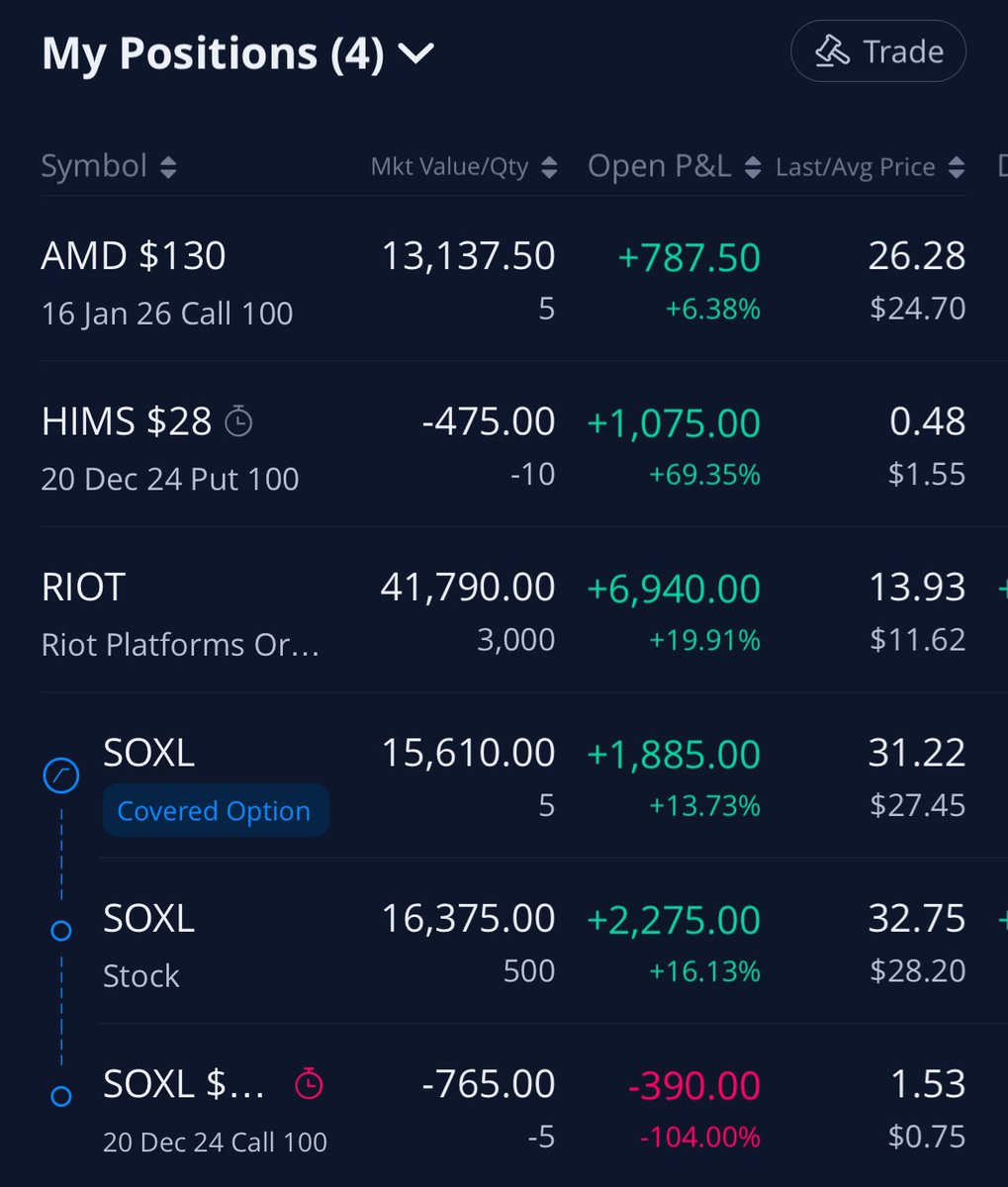This screenshot has height=1187, width=1008.
Task: Open the RIOT position
Action: 504,610
